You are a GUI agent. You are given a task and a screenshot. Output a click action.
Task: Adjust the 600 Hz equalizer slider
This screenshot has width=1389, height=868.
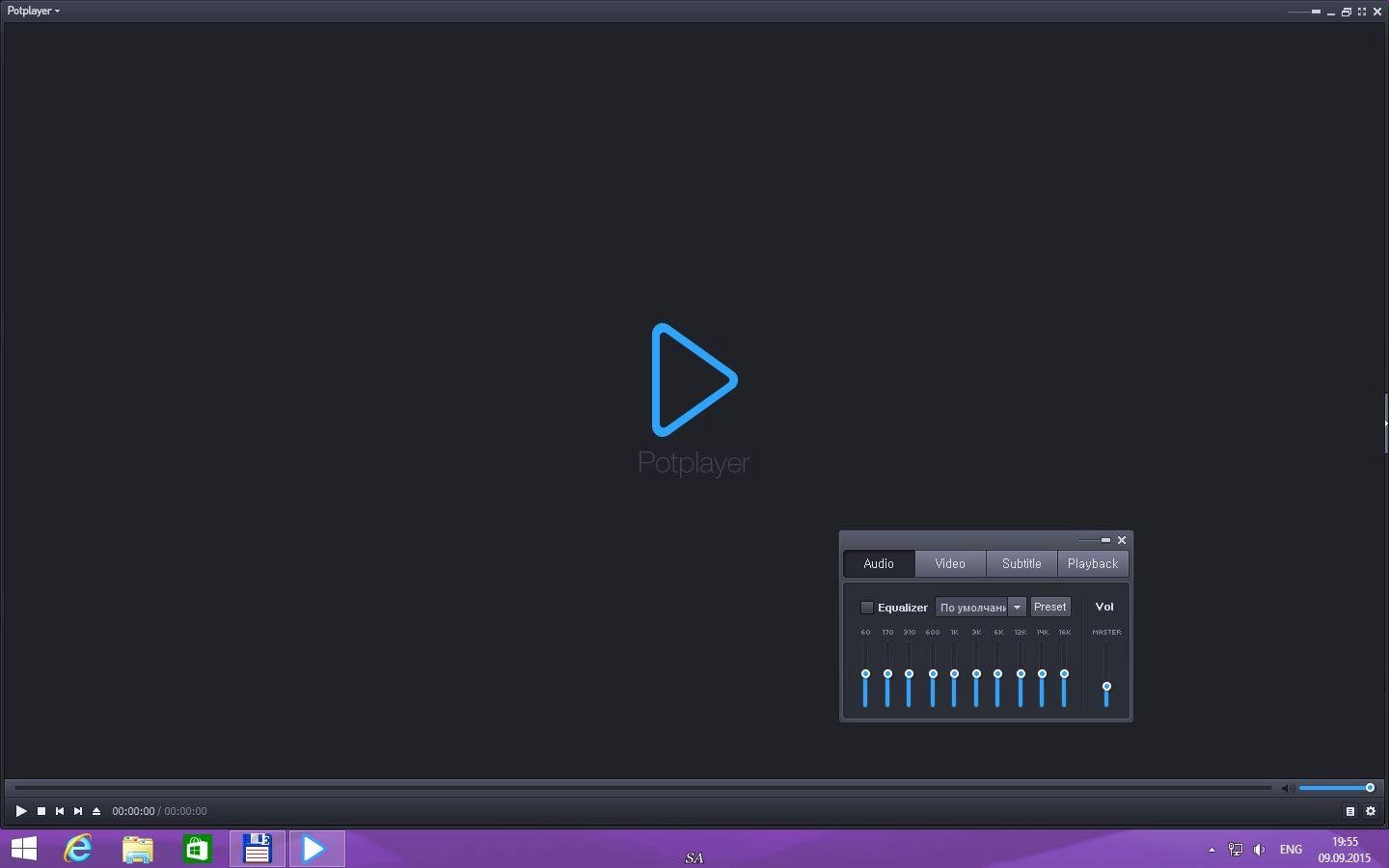pyautogui.click(x=933, y=674)
